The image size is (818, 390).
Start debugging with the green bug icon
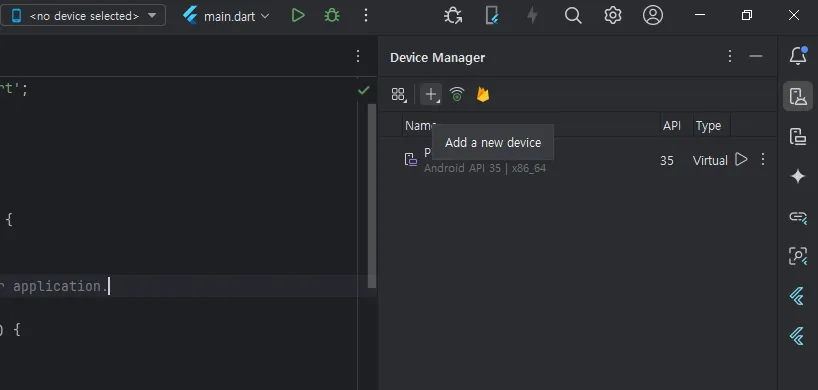332,16
